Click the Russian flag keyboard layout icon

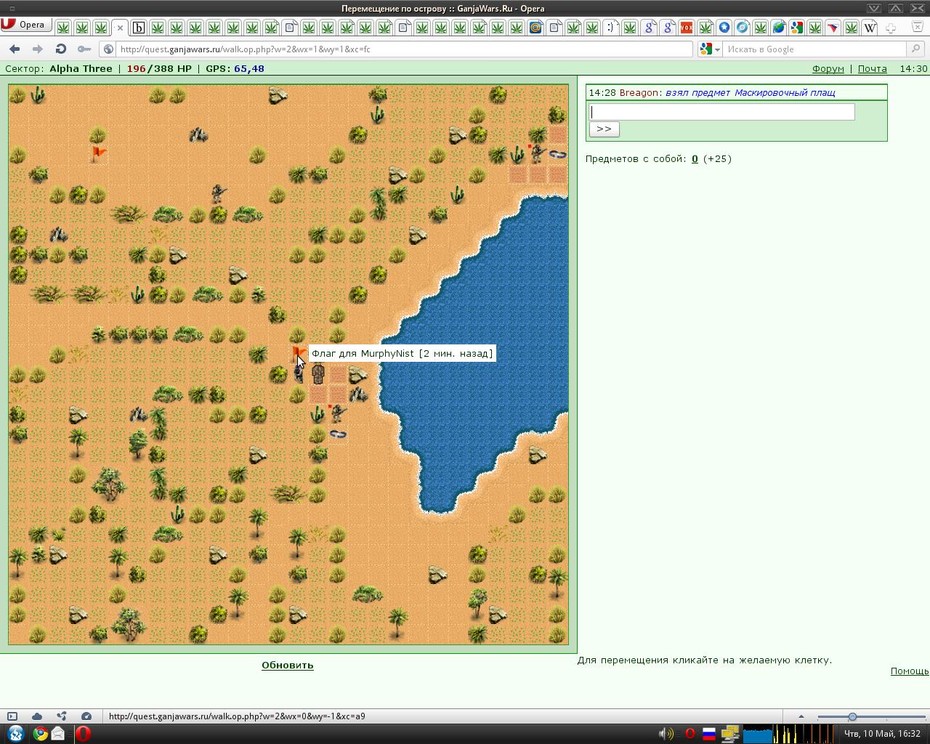coord(709,735)
